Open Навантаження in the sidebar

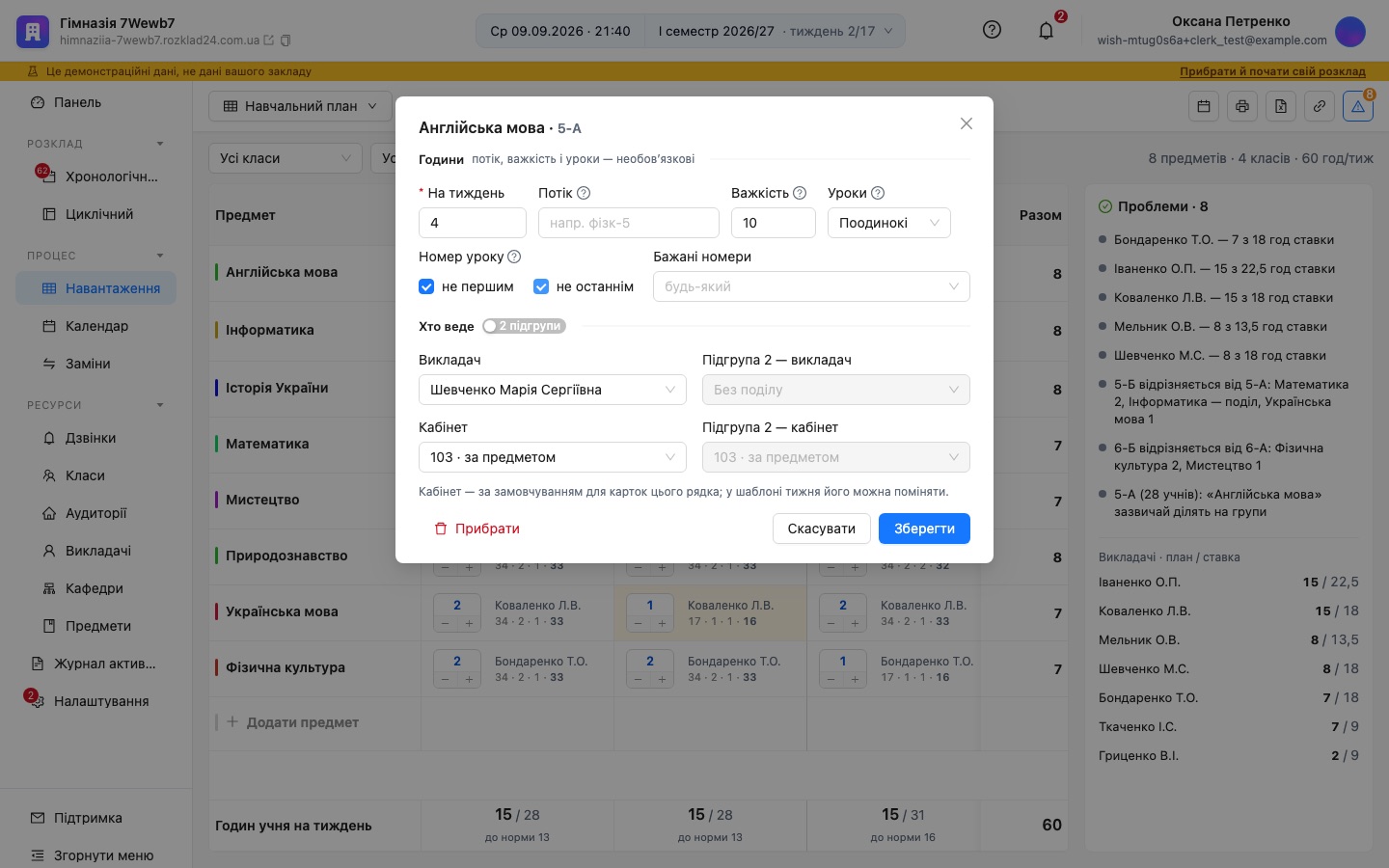coord(95,288)
